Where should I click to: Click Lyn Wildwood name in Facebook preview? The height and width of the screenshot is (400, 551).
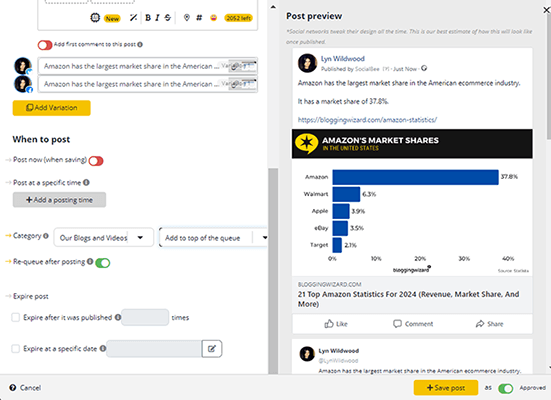click(343, 59)
